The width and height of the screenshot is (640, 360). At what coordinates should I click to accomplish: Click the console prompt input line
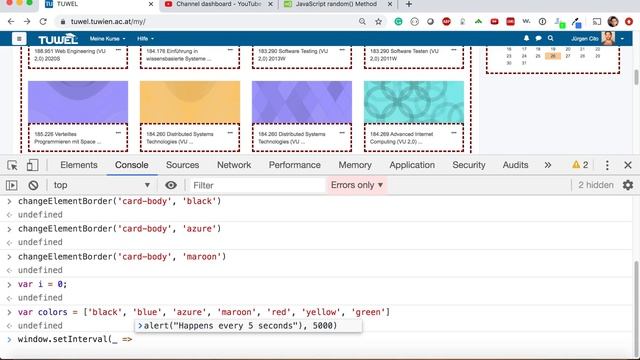pyautogui.click(x=320, y=339)
